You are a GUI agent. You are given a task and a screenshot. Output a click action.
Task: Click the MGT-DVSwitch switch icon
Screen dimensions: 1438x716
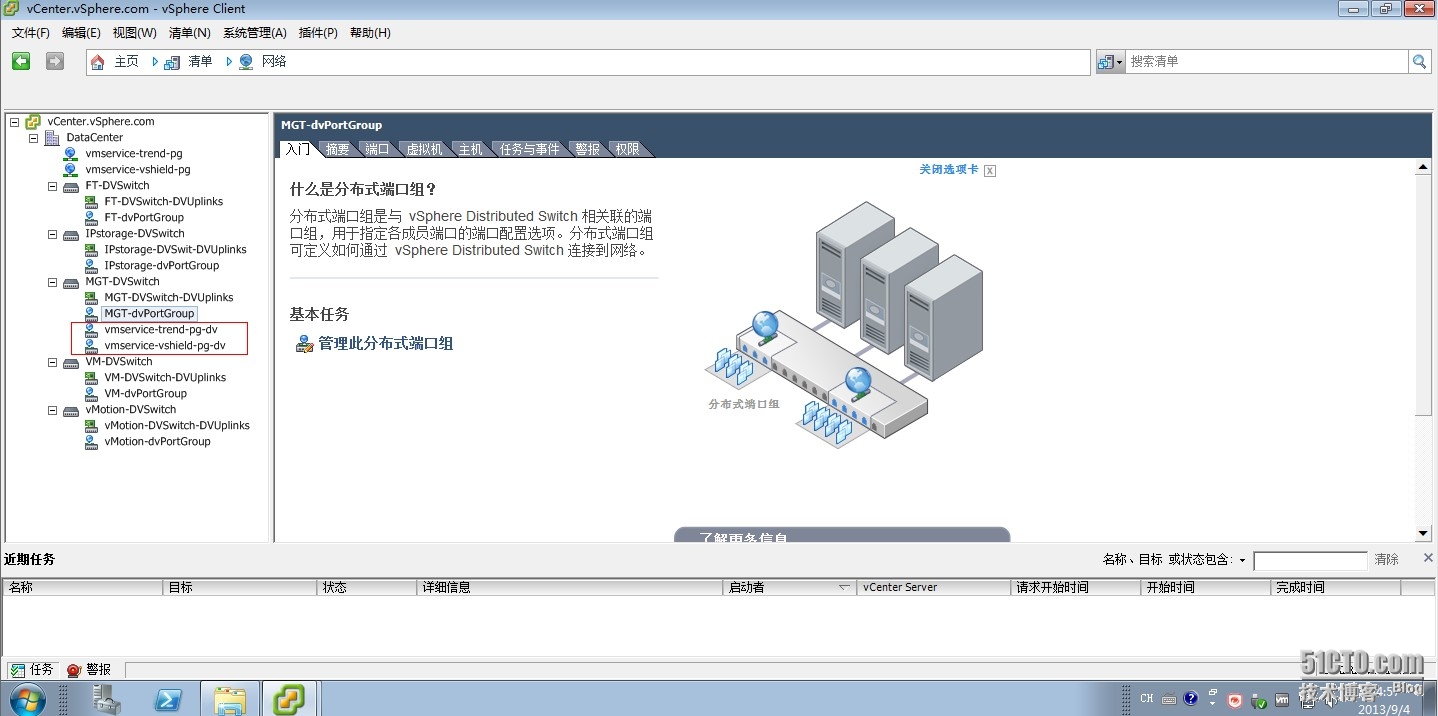pos(71,282)
